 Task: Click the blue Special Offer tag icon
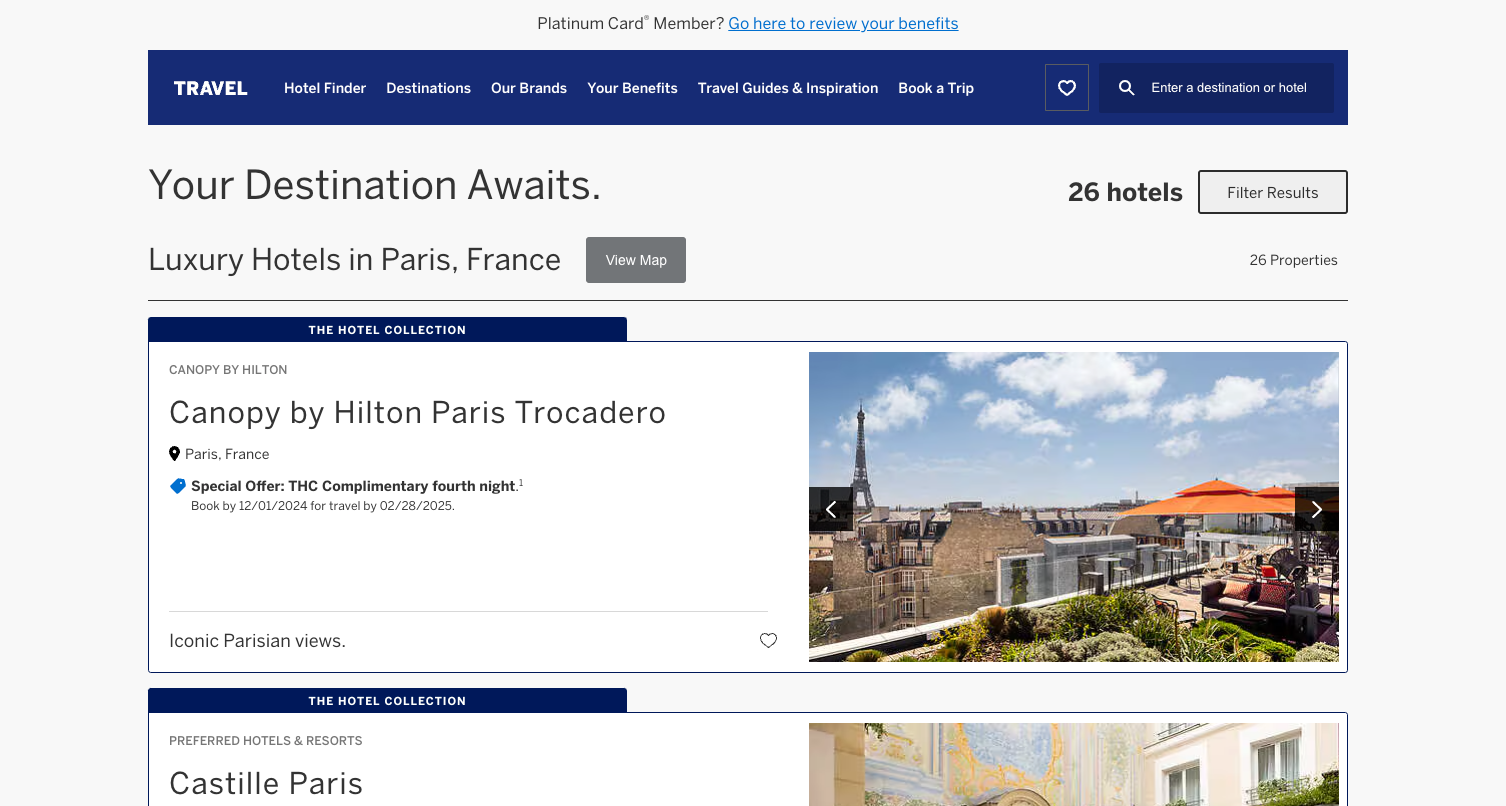(x=178, y=486)
